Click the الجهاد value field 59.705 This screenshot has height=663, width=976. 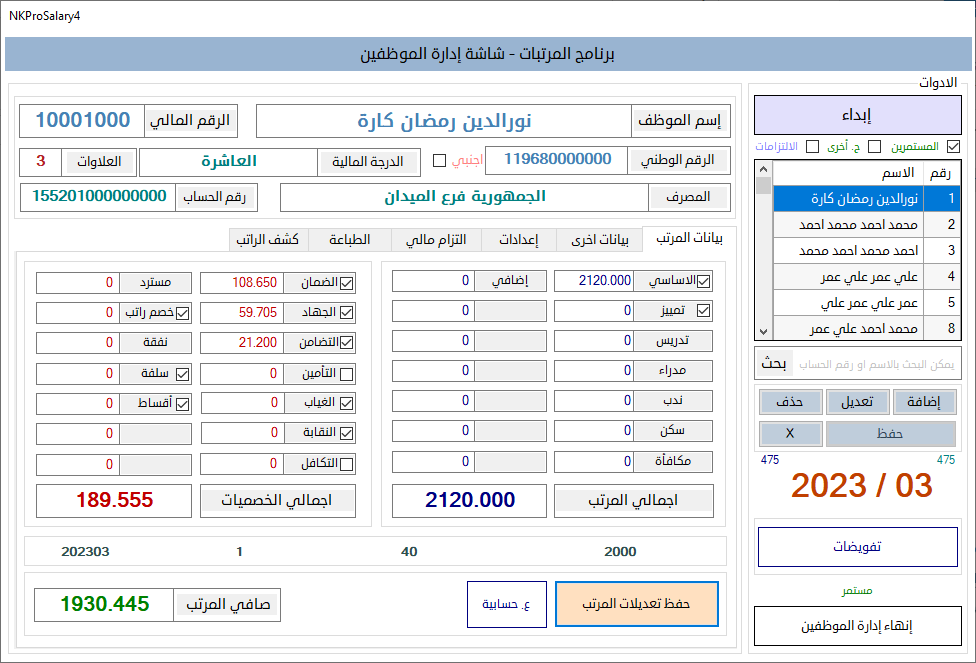[x=242, y=313]
